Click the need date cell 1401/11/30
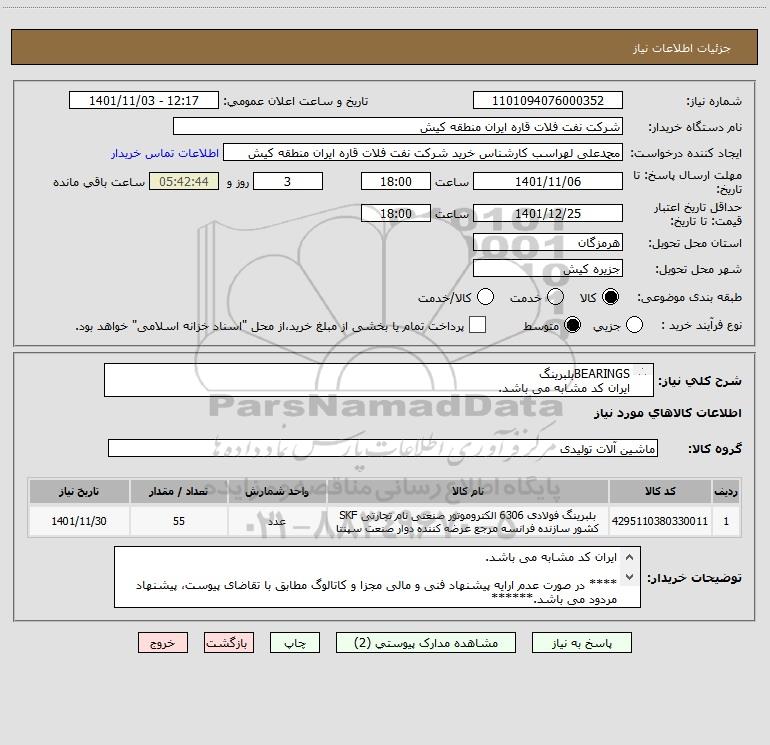This screenshot has width=770, height=745. point(79,522)
